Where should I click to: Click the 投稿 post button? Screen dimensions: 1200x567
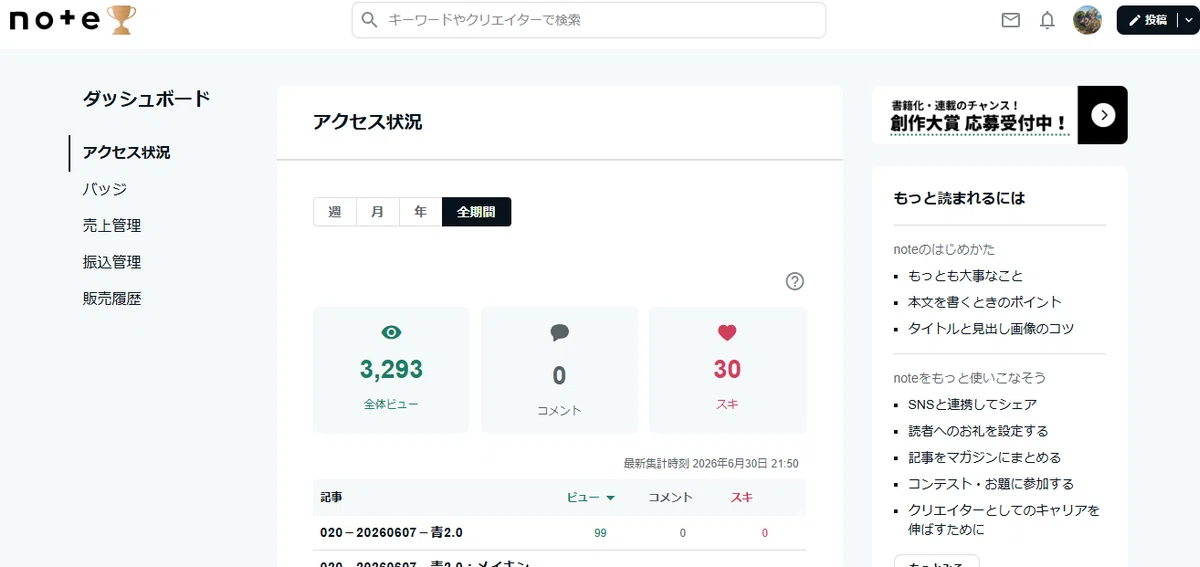(x=1147, y=20)
